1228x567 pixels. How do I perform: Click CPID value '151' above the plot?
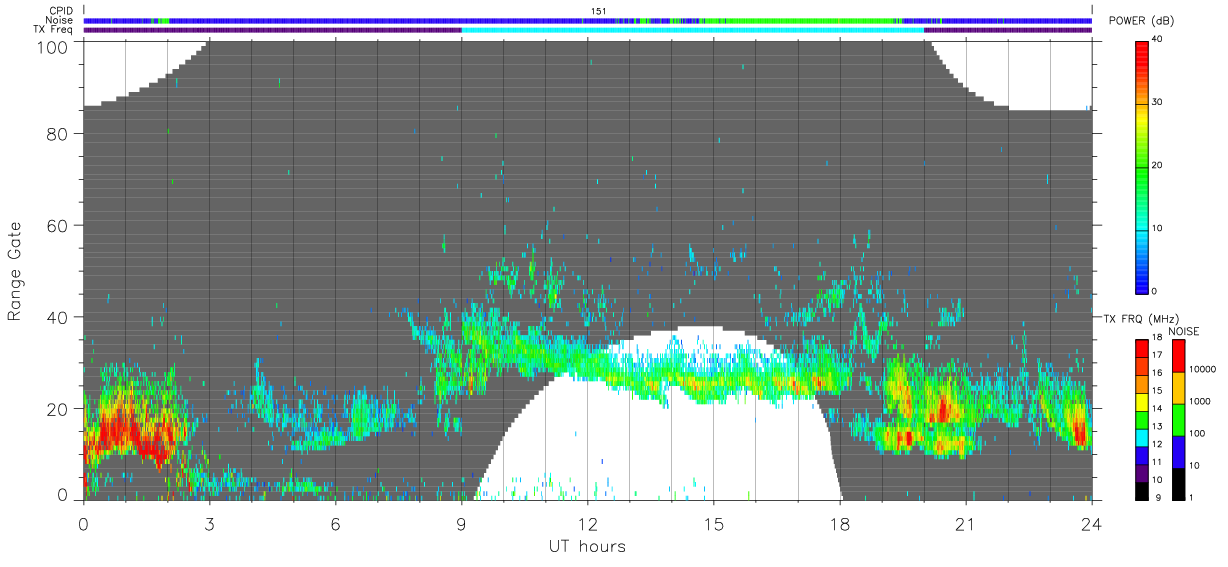coord(601,11)
